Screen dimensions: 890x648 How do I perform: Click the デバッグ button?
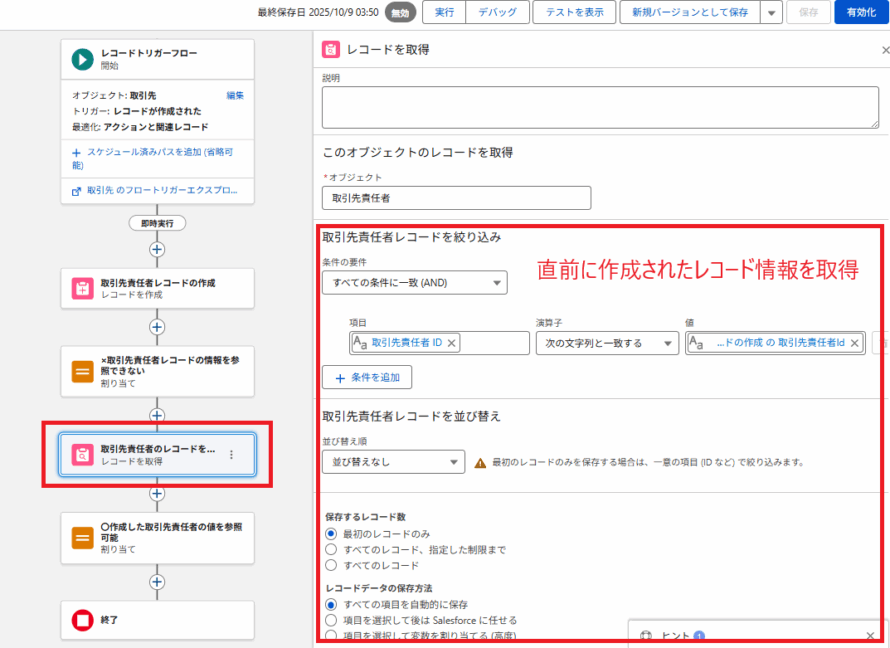(x=498, y=12)
